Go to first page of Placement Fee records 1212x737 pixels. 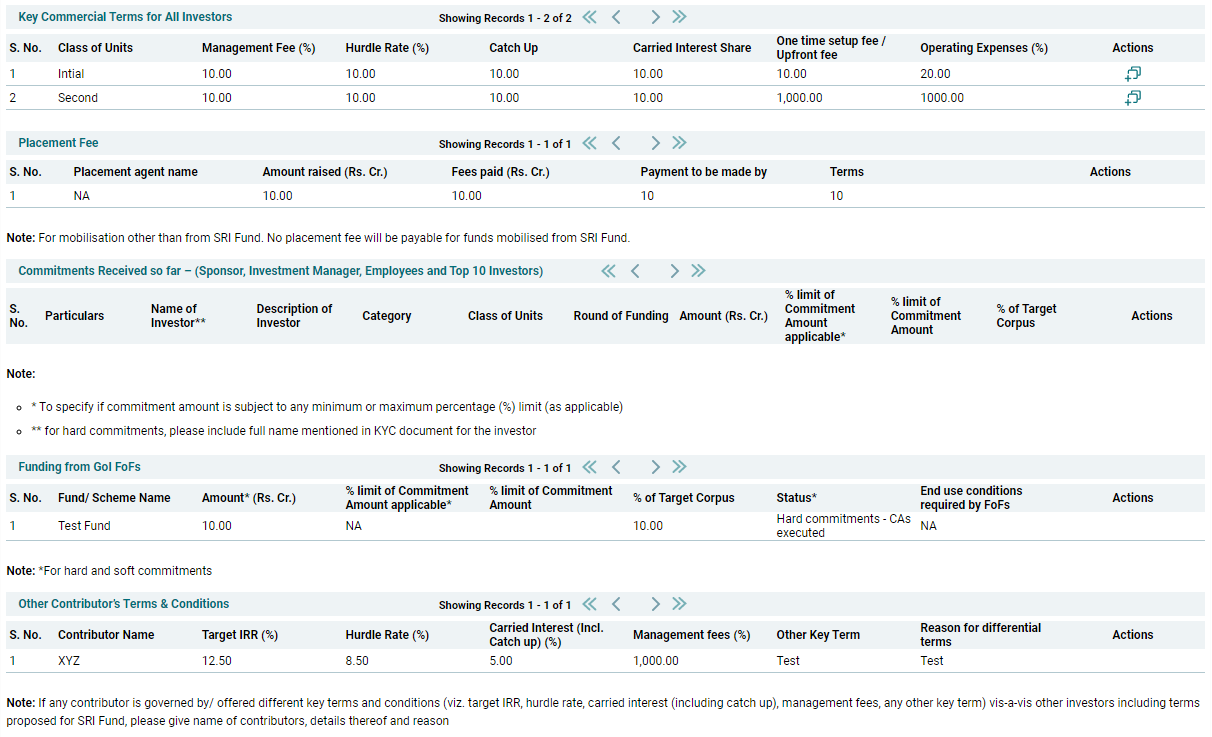[589, 143]
